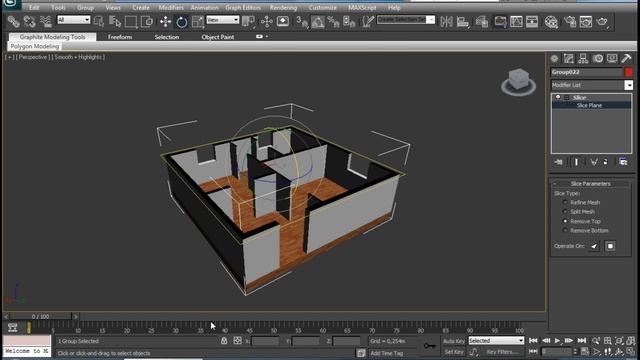Select the Refine Mesh radio button
The height and width of the screenshot is (360, 640).
click(x=565, y=202)
